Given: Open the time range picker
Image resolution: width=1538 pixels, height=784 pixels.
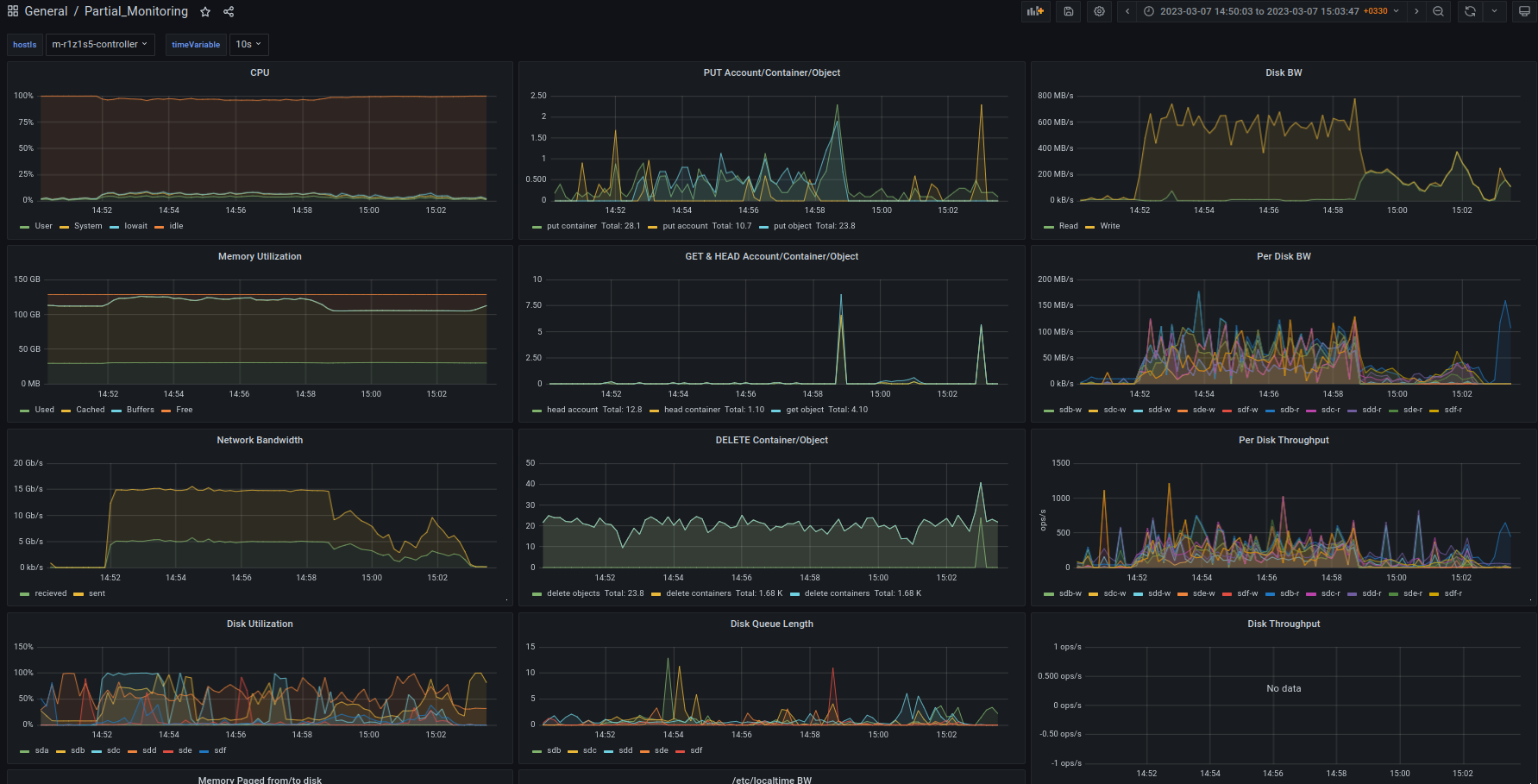Looking at the screenshot, I should click(x=1270, y=11).
